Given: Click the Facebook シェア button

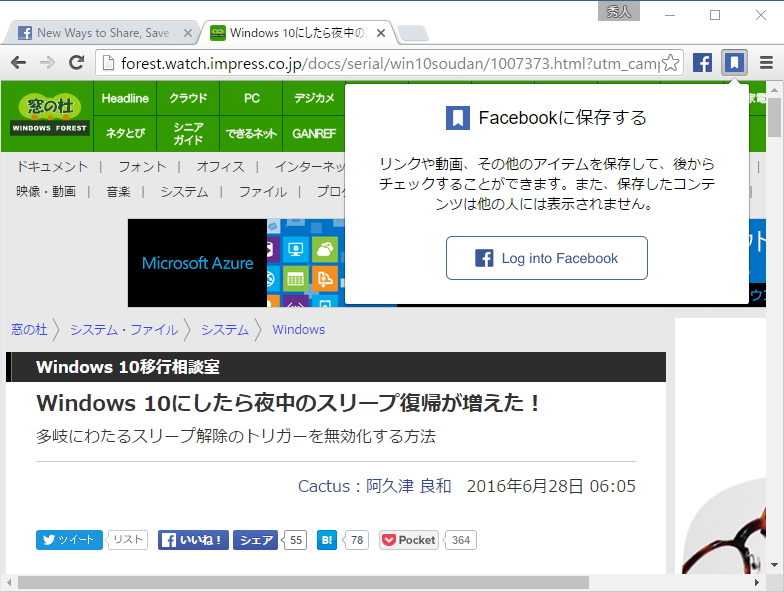Looking at the screenshot, I should click(x=255, y=540).
